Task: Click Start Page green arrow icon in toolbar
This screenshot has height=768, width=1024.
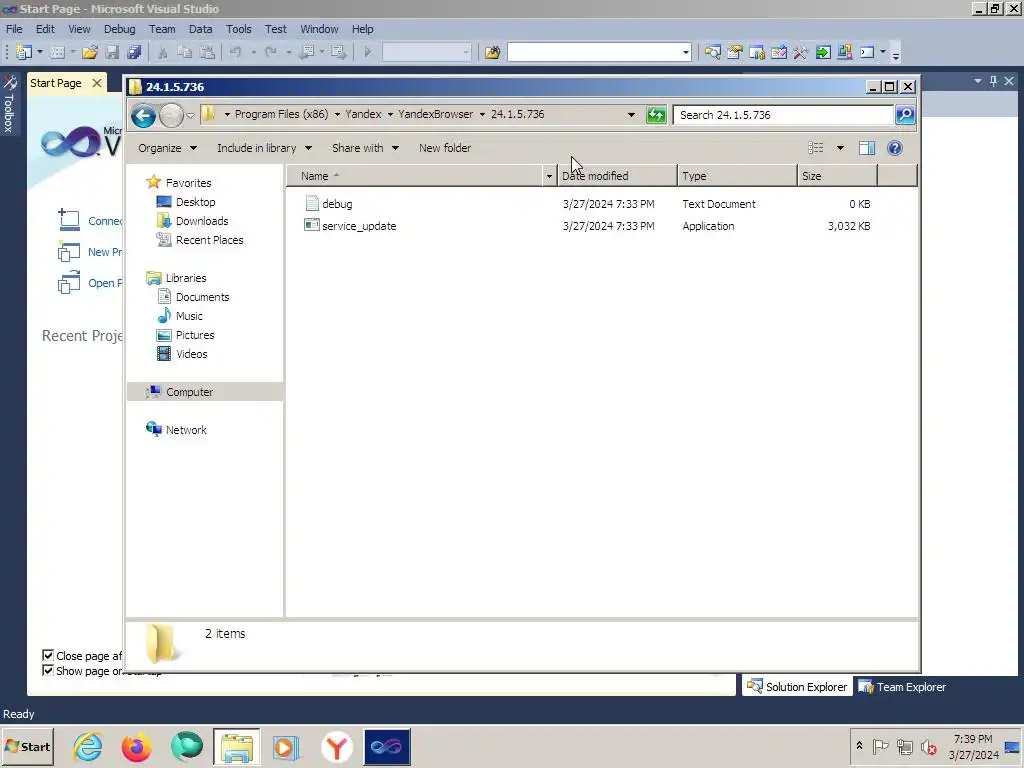Action: point(823,52)
